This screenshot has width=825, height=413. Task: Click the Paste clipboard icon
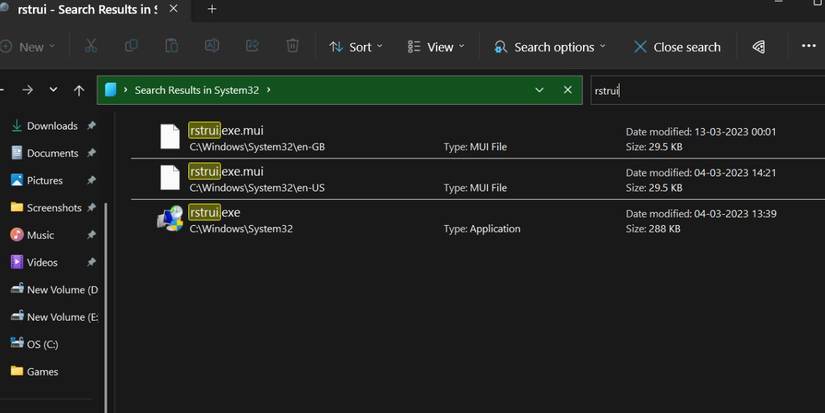171,46
